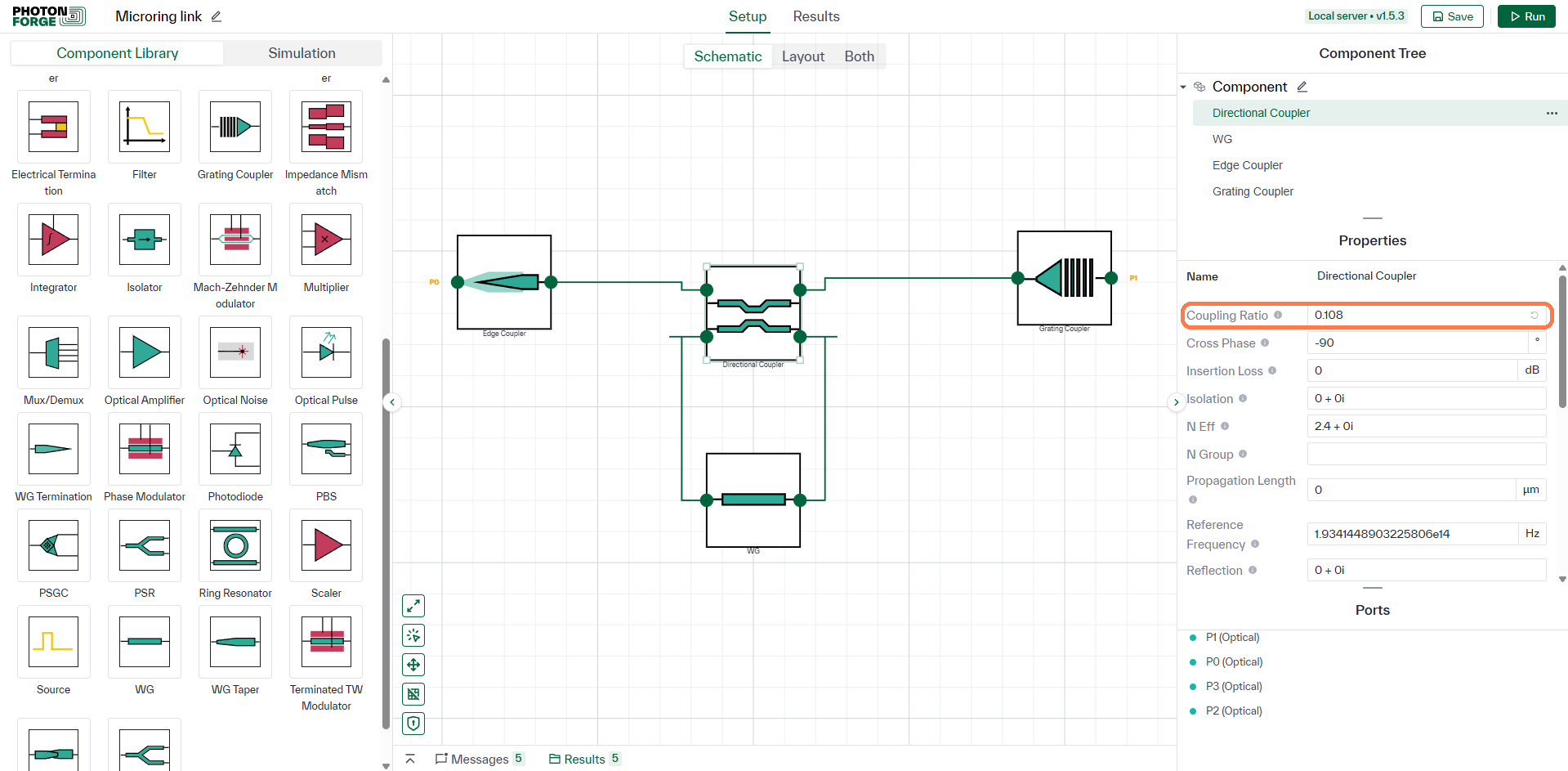Switch view to Layout
The height and width of the screenshot is (771, 1568).
click(803, 56)
